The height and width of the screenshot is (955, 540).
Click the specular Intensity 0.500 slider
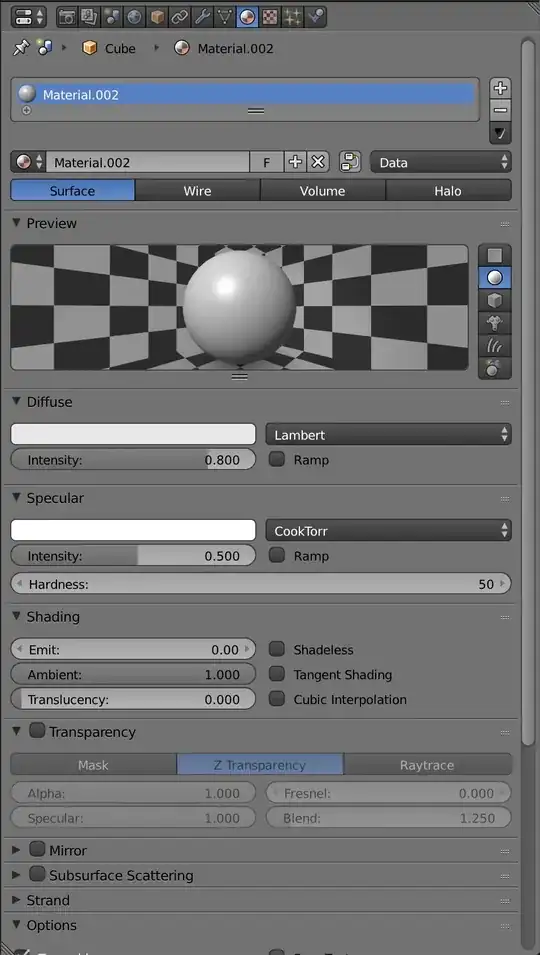coord(133,556)
